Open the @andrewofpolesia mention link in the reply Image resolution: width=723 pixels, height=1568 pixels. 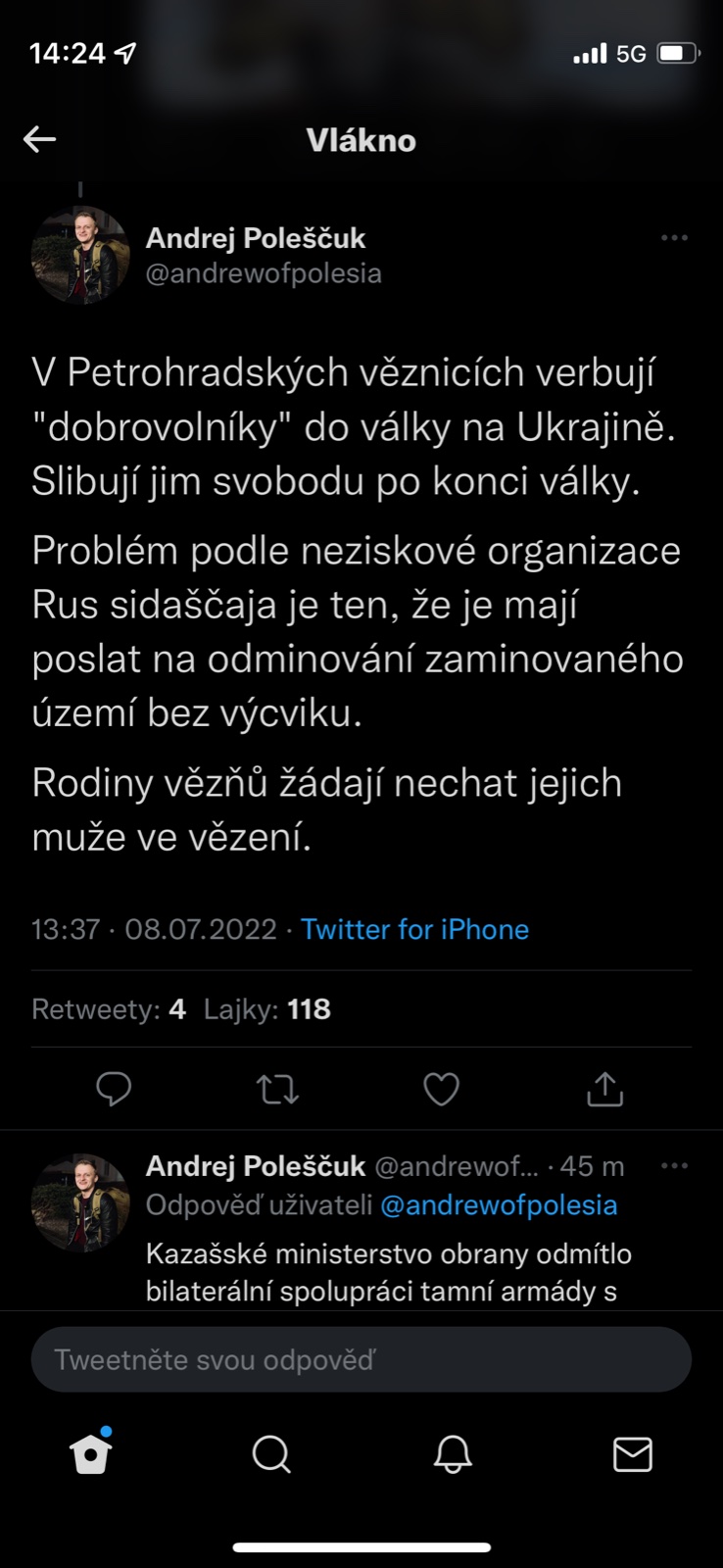click(x=499, y=1204)
